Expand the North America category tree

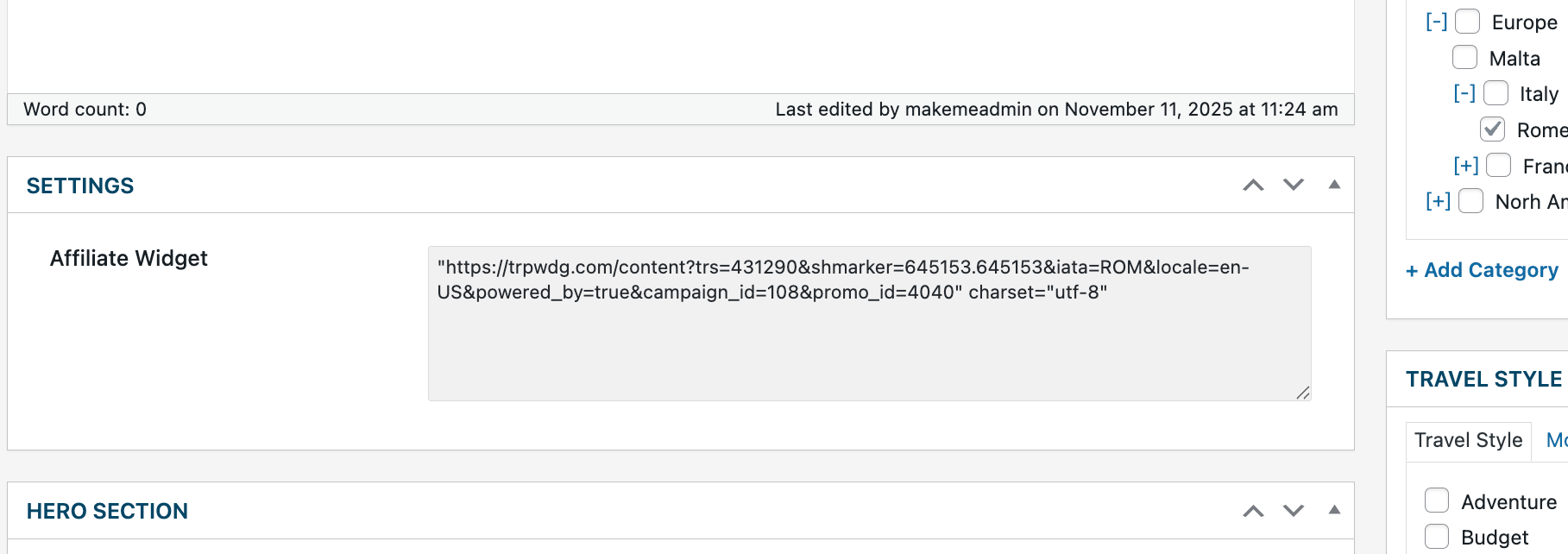(x=1438, y=201)
